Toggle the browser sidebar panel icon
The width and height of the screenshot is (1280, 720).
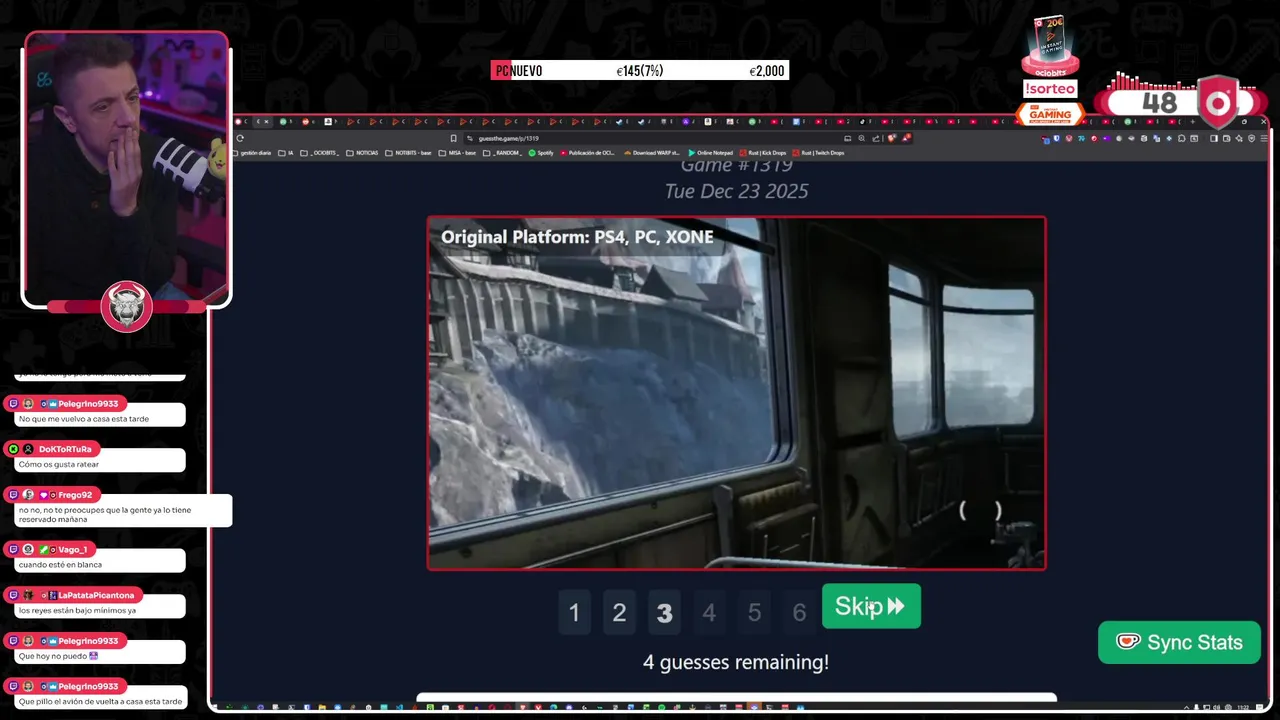coord(1214,138)
